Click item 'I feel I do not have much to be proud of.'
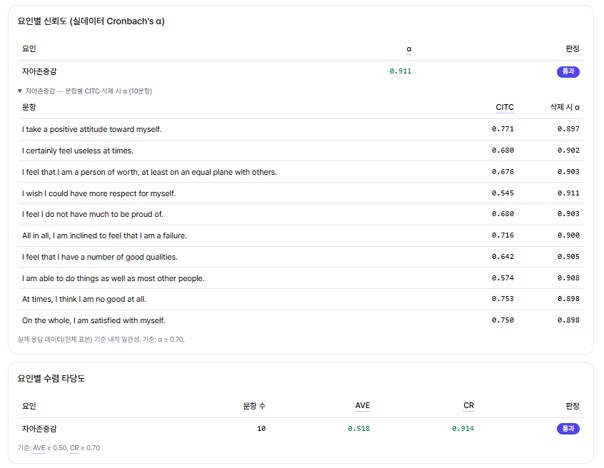The height and width of the screenshot is (468, 604). point(92,214)
